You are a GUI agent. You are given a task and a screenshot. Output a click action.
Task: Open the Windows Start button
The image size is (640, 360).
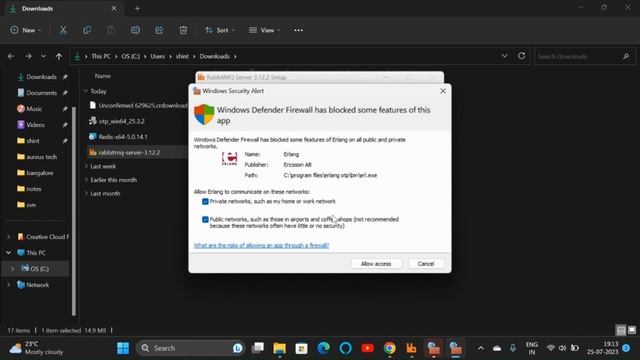click(123, 348)
